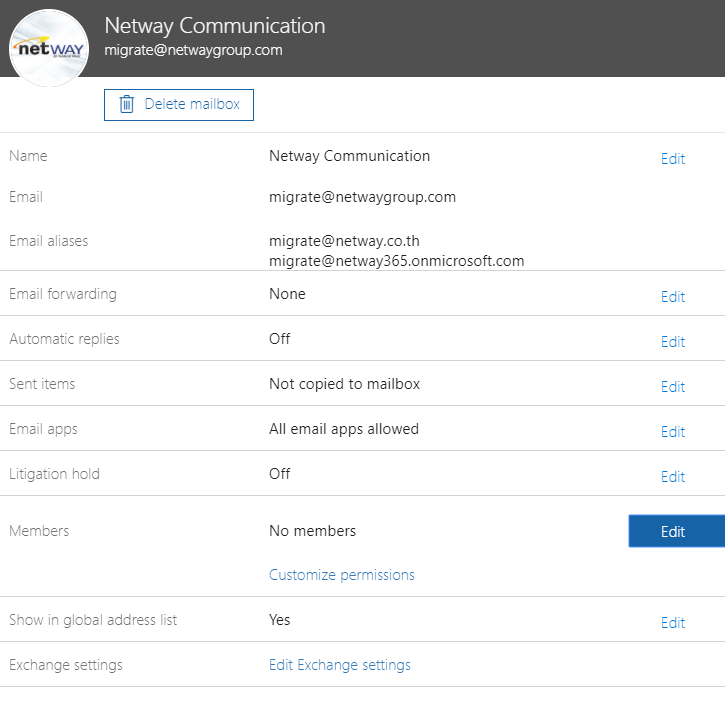Open the Edit Exchange settings link
725x715 pixels.
click(339, 665)
